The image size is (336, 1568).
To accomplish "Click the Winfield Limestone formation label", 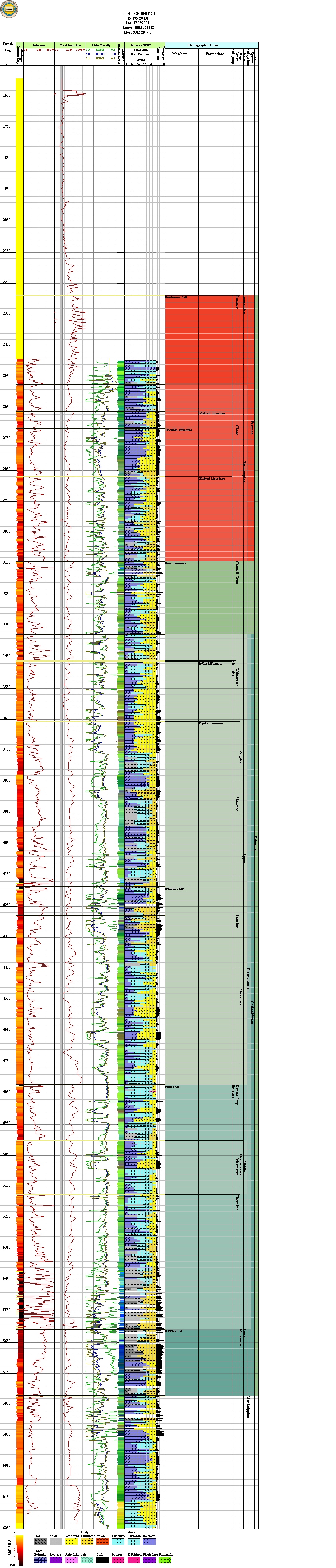I will click(x=212, y=413).
